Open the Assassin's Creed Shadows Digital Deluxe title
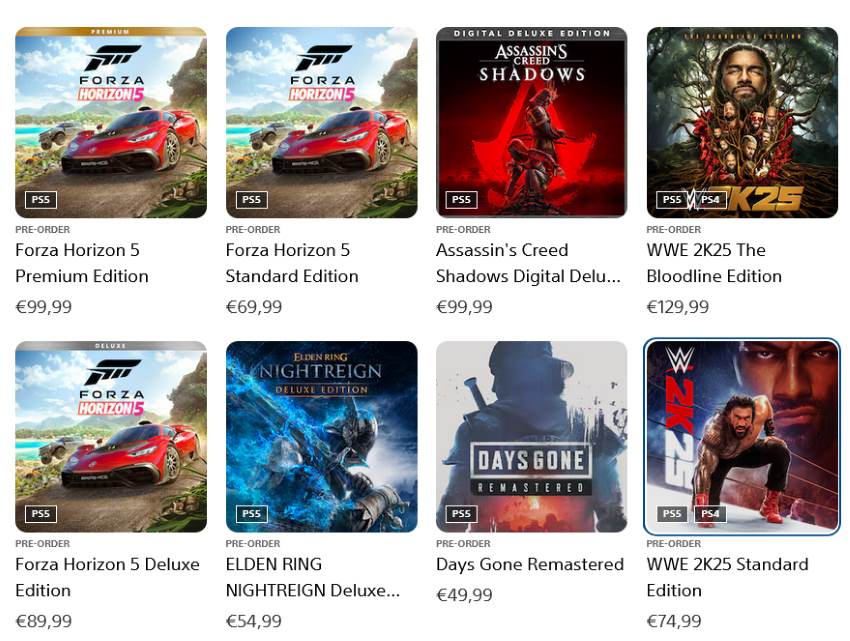850x641 pixels. click(528, 263)
